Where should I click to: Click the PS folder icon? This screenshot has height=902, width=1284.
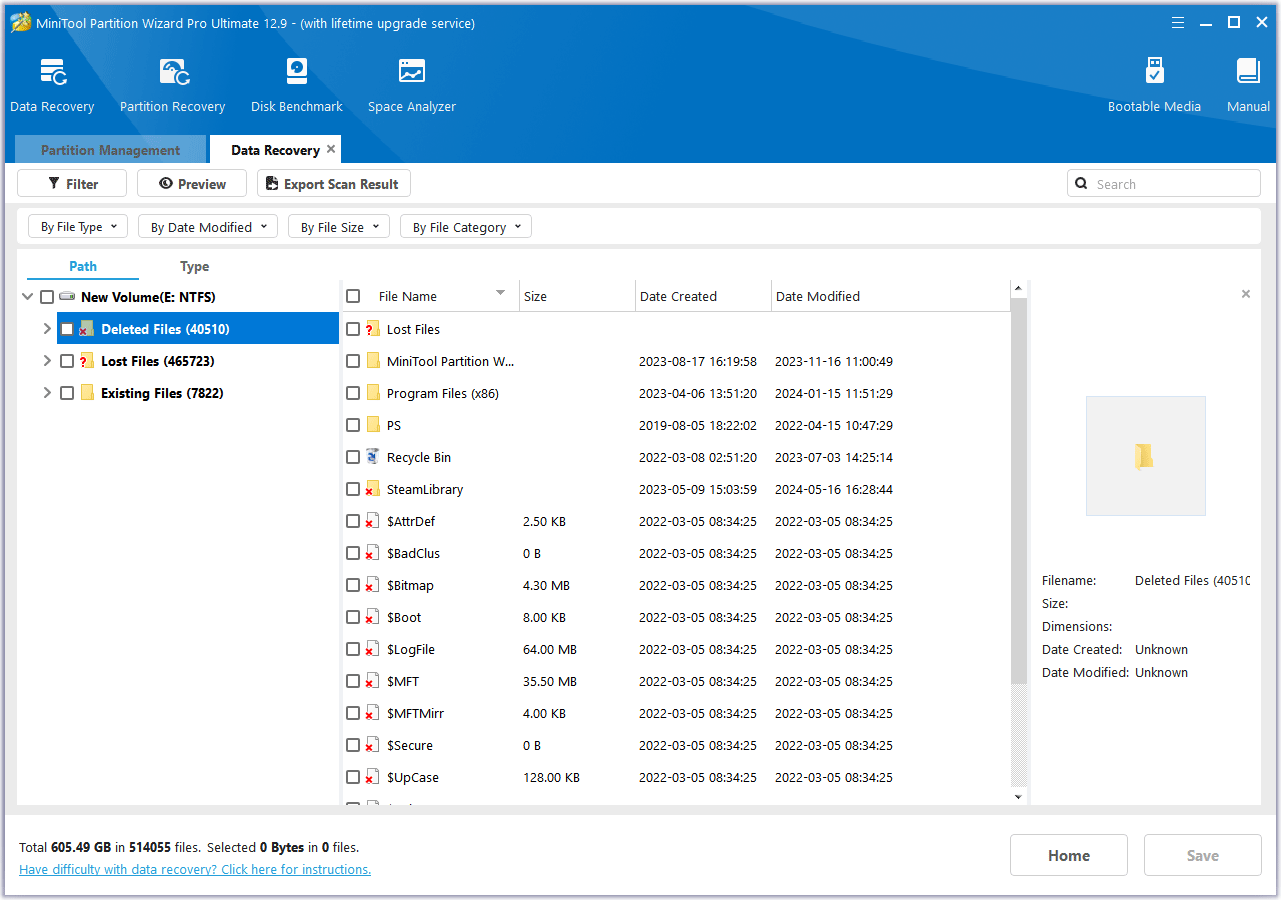click(373, 425)
